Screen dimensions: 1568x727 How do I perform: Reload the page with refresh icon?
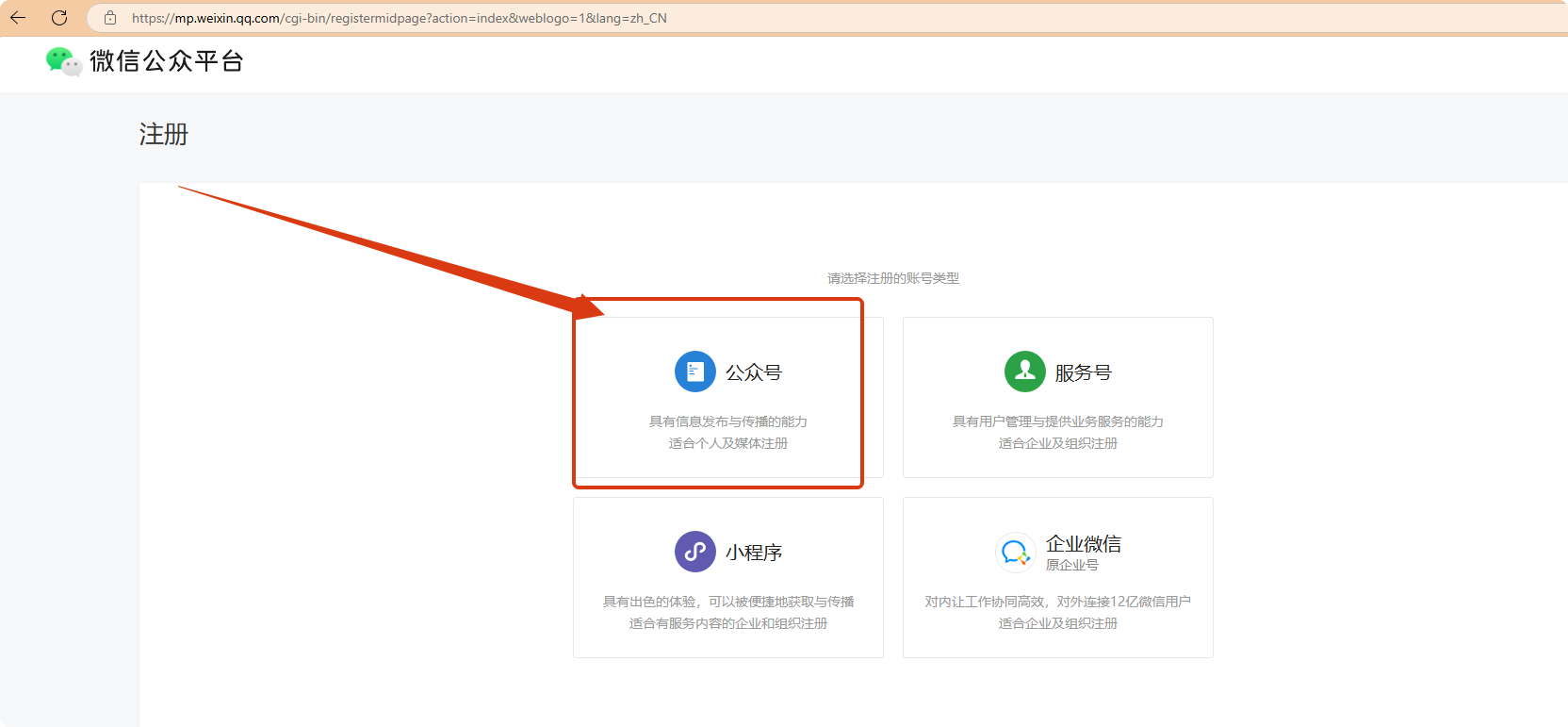tap(59, 18)
